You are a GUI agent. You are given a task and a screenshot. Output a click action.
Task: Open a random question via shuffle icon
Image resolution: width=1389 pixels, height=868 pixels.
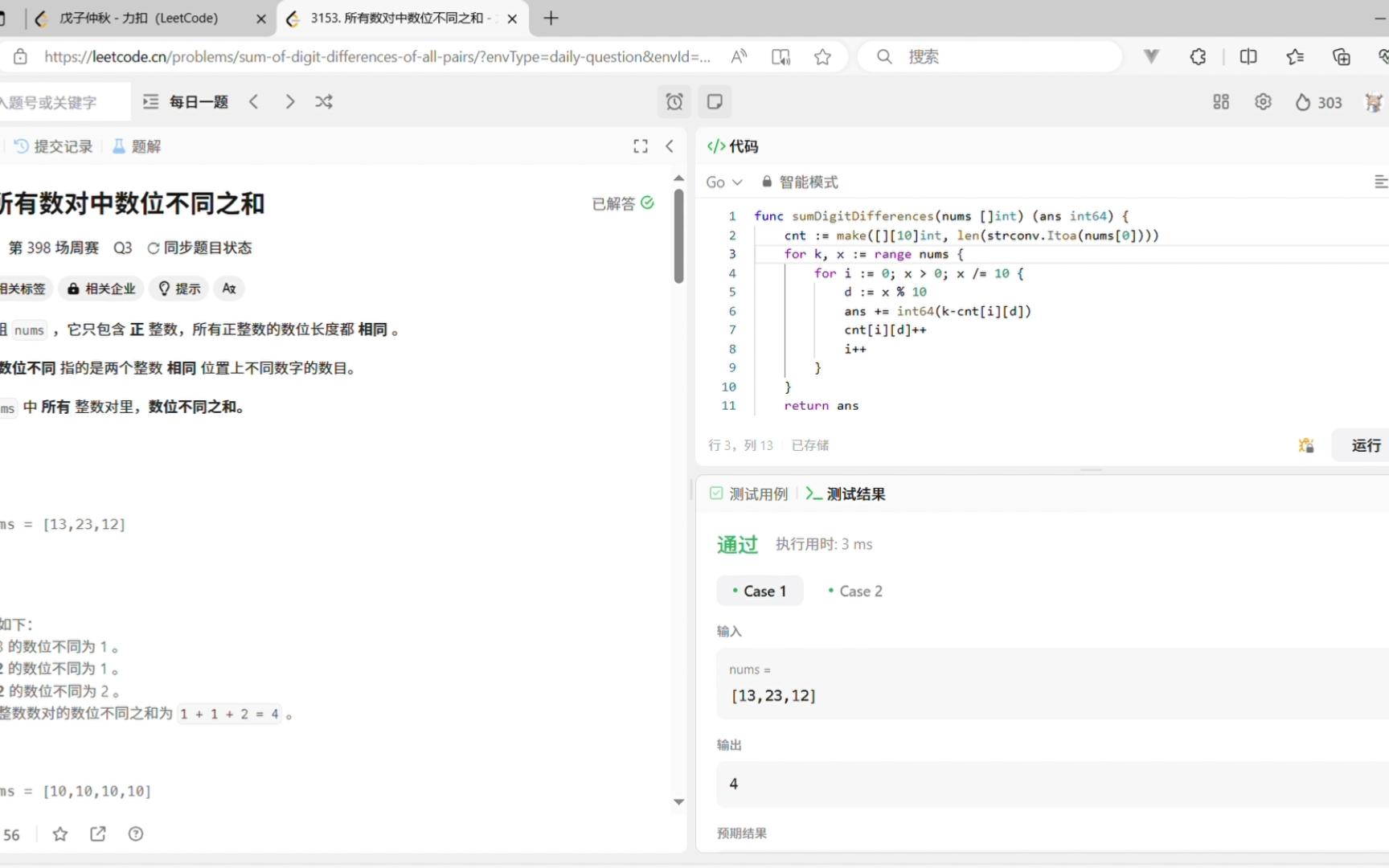(324, 101)
